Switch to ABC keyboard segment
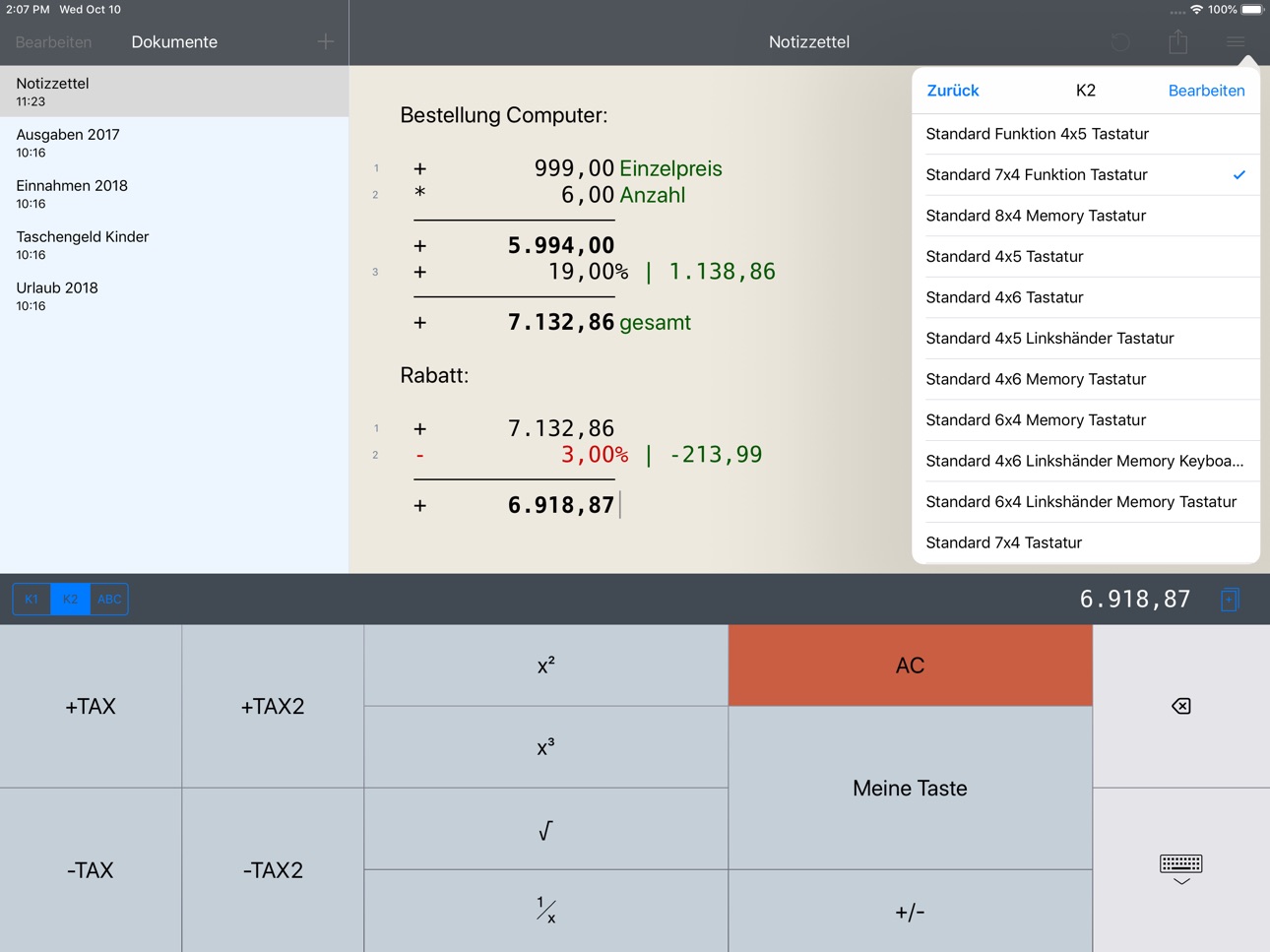 pos(109,599)
